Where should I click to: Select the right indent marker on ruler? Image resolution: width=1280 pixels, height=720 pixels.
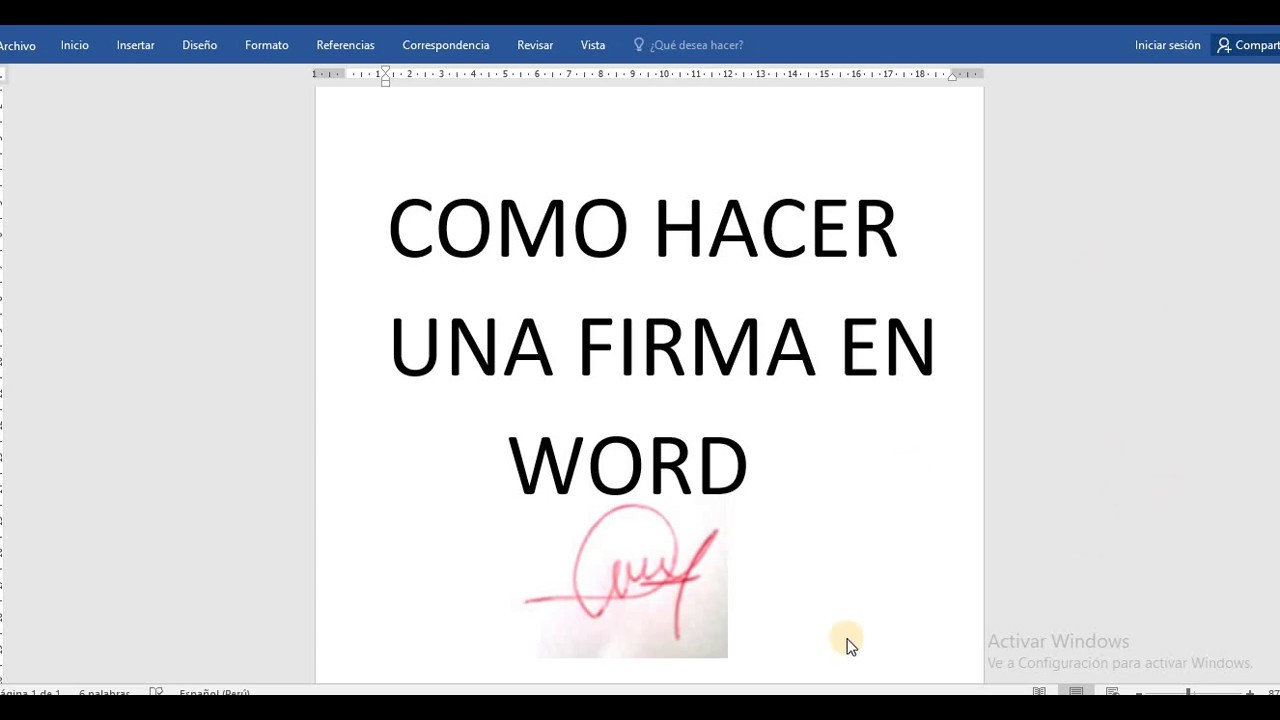pyautogui.click(x=952, y=76)
